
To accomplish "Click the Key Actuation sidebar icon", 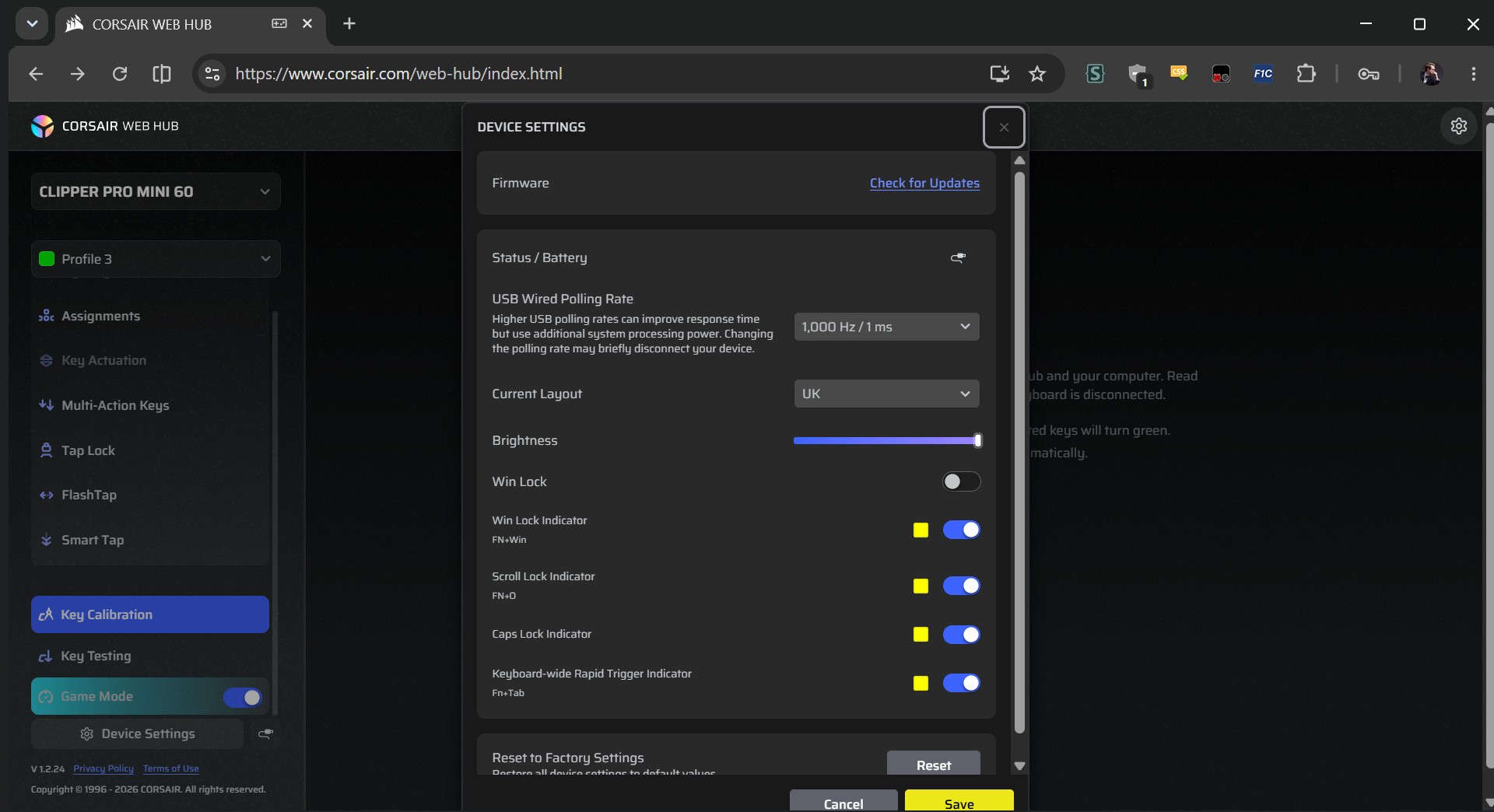I will [46, 361].
